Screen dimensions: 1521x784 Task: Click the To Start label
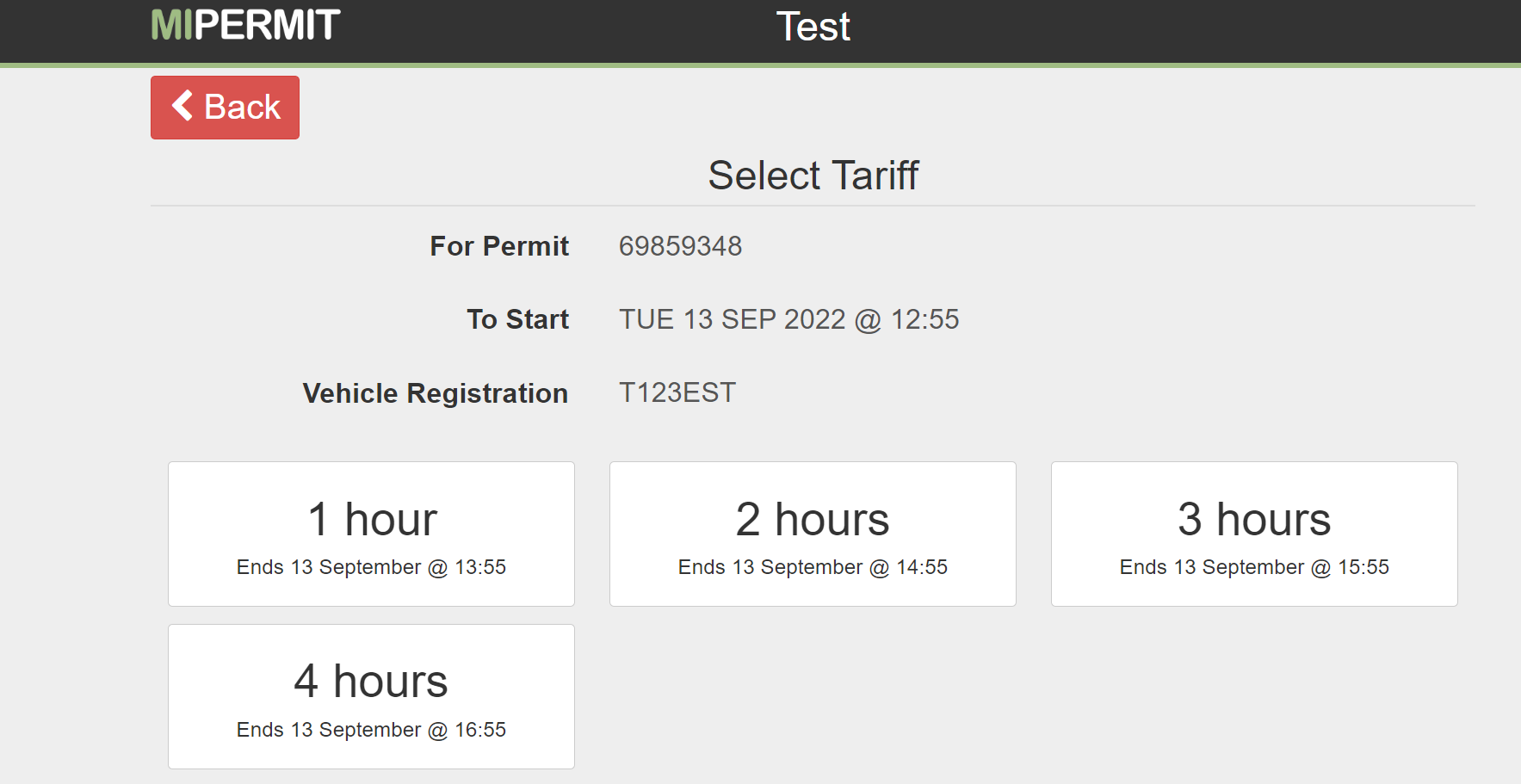517,319
